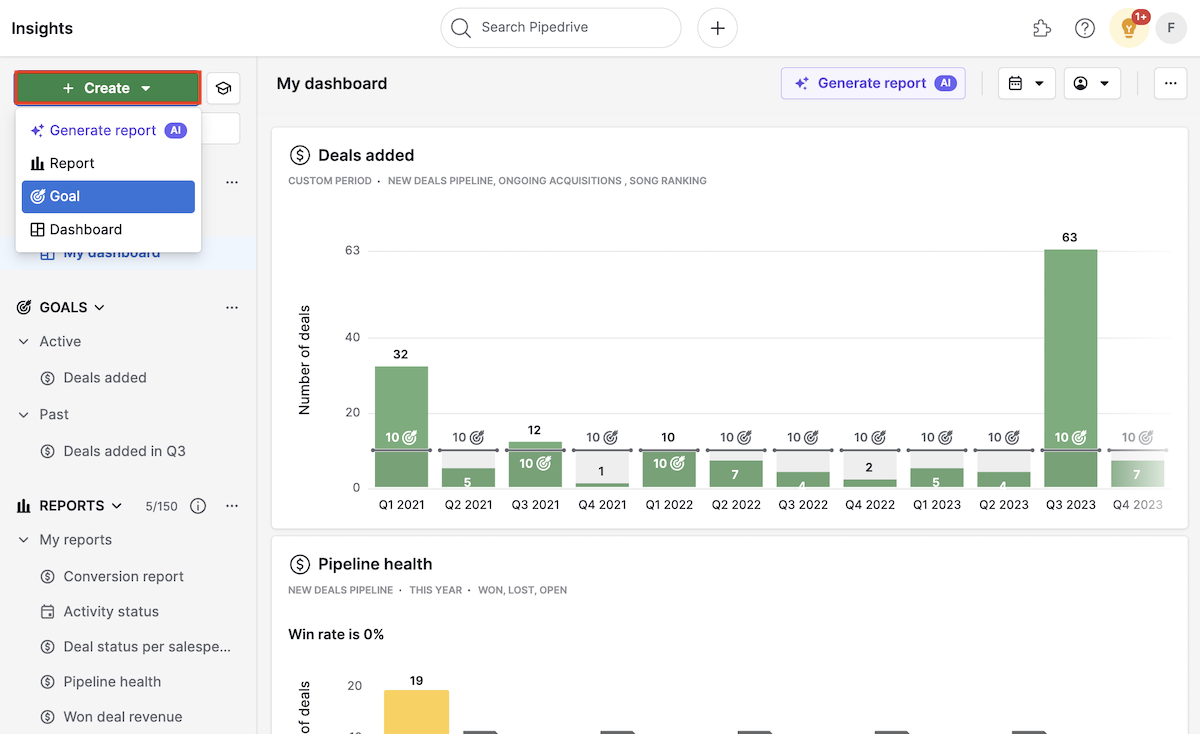Open the account avatar labeled F
Viewport: 1200px width, 734px height.
[1171, 28]
